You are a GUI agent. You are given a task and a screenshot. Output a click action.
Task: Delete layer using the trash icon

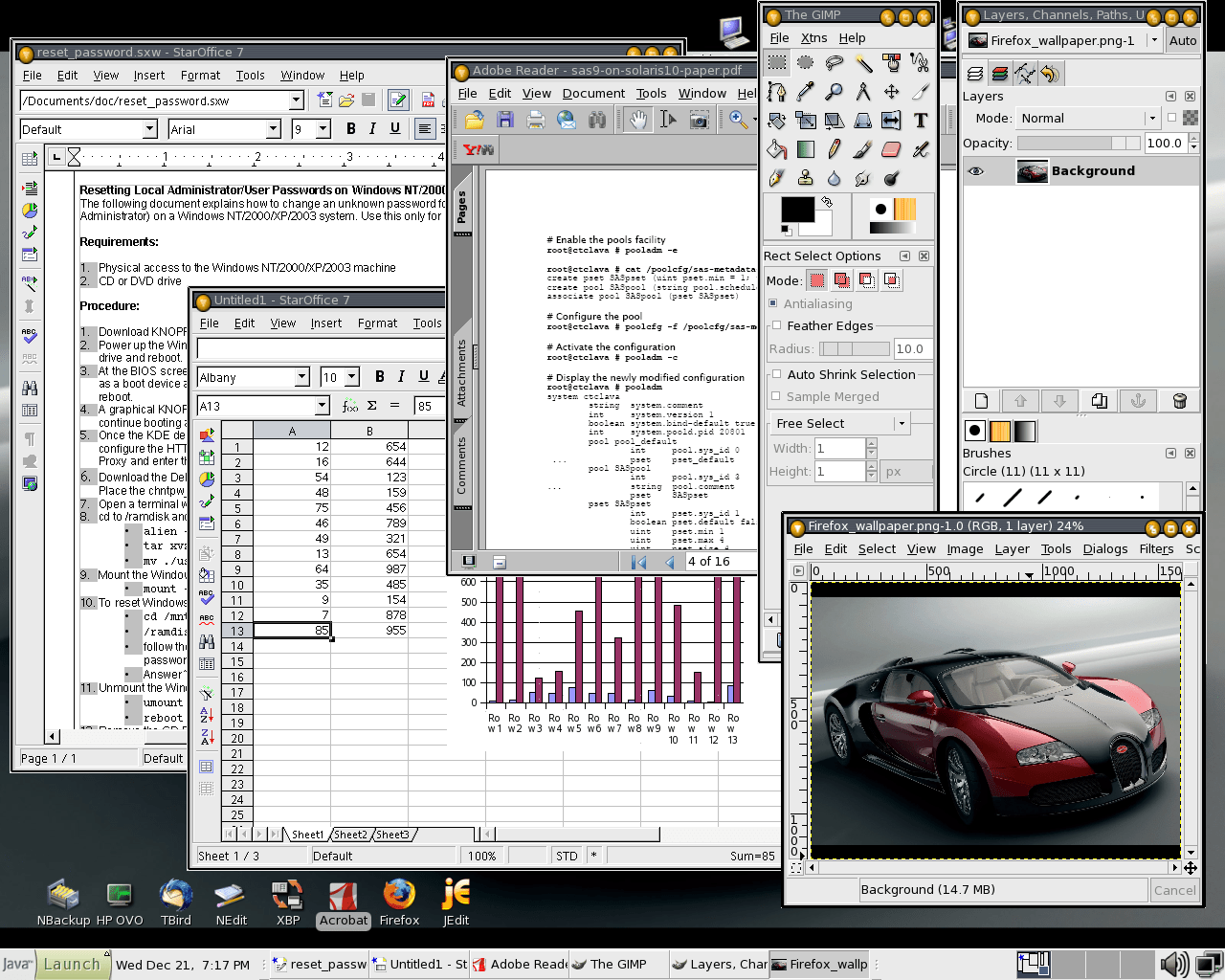tap(1179, 401)
